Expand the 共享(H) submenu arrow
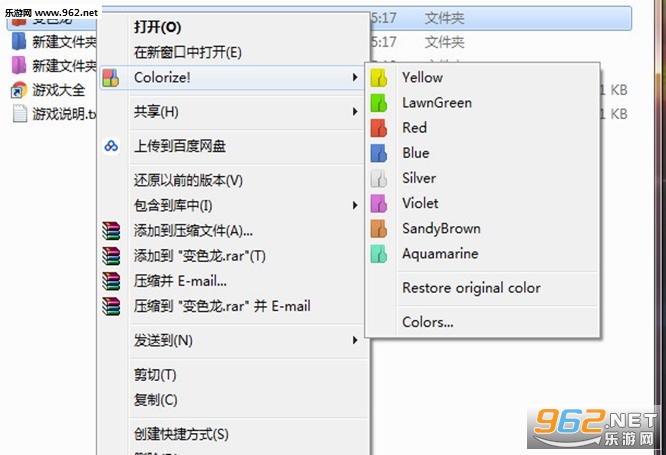This screenshot has width=666, height=455. coord(355,112)
